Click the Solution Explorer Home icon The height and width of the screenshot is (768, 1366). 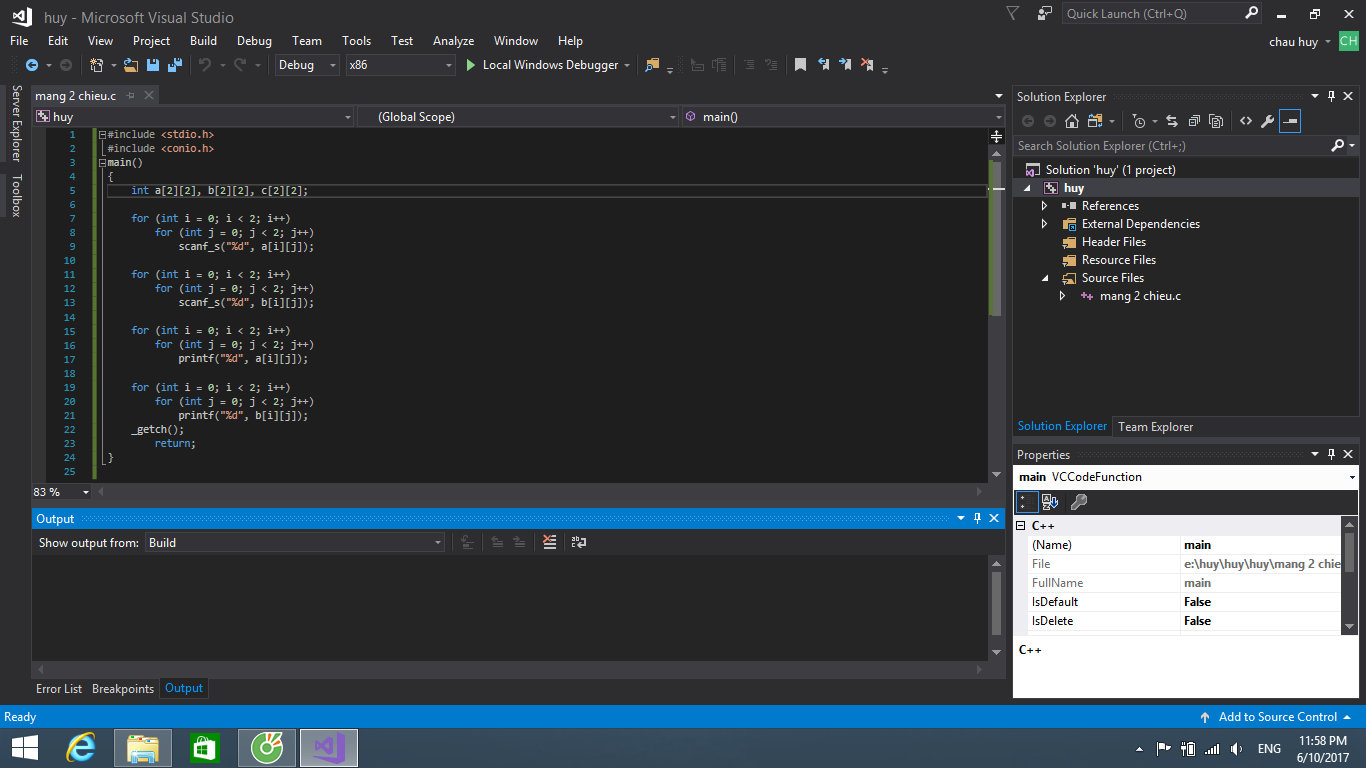1072,121
